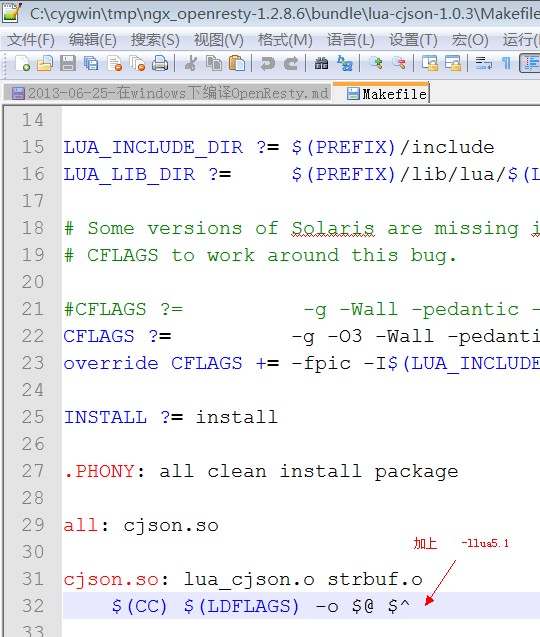Click the Zoom In magnifier icon

pyautogui.click(x=375, y=64)
